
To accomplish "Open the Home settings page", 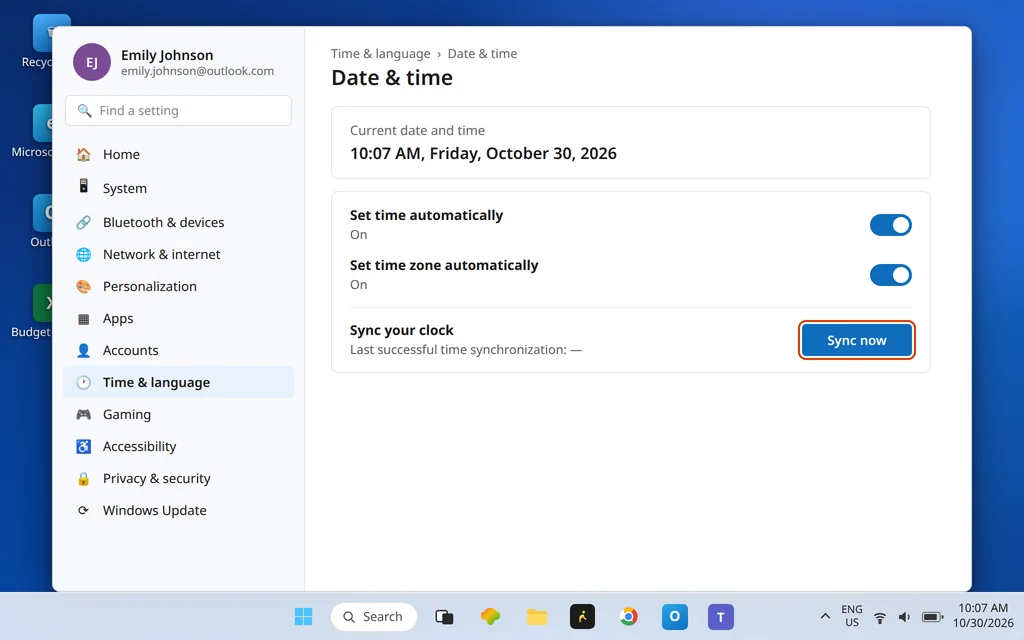I will tap(178, 155).
